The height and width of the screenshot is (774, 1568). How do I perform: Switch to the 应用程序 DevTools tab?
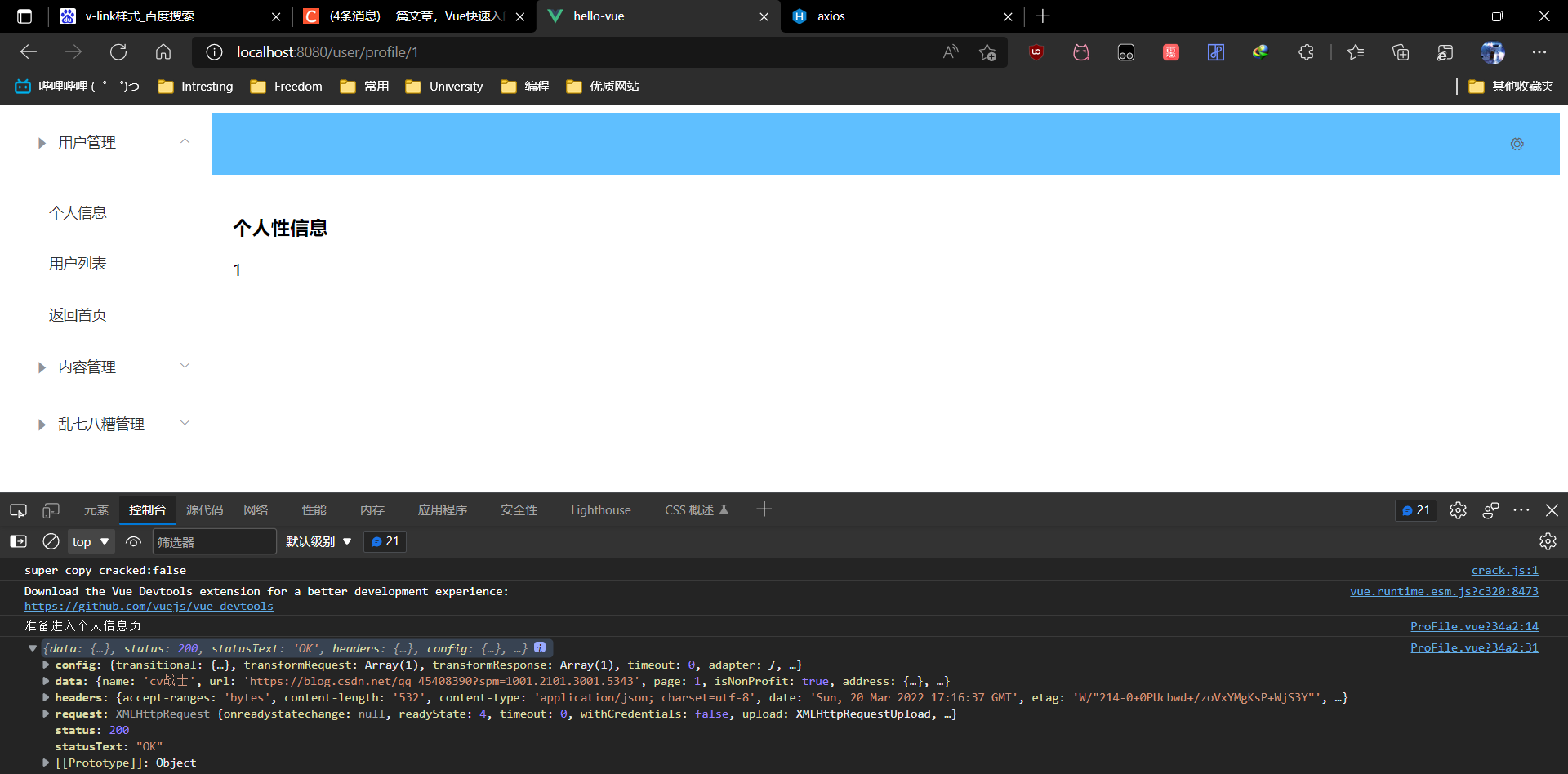443,510
